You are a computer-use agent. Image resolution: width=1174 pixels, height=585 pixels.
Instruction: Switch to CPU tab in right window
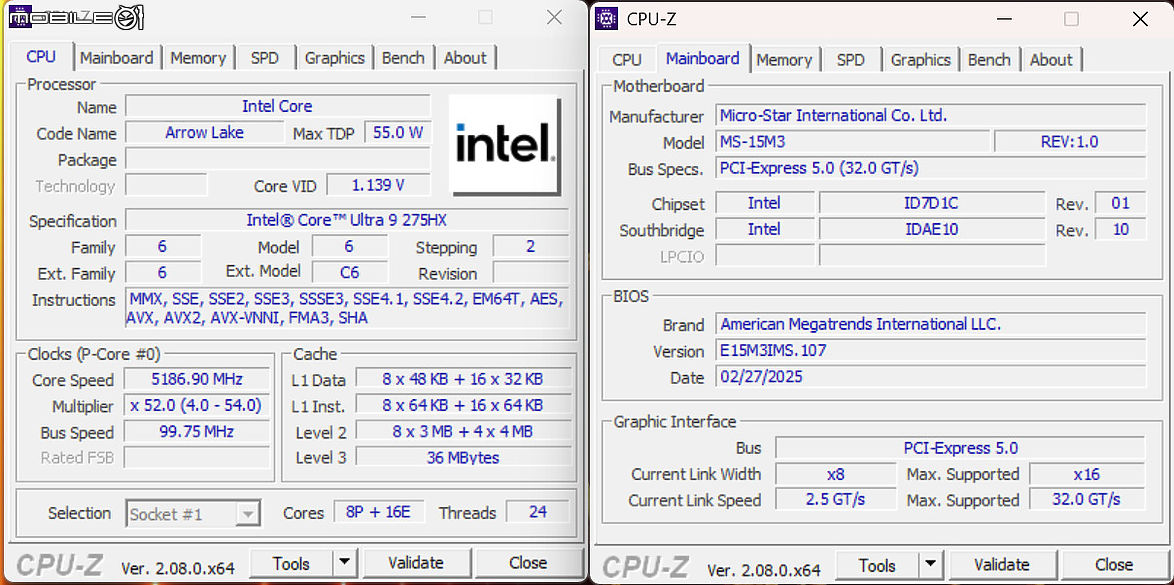pyautogui.click(x=627, y=59)
